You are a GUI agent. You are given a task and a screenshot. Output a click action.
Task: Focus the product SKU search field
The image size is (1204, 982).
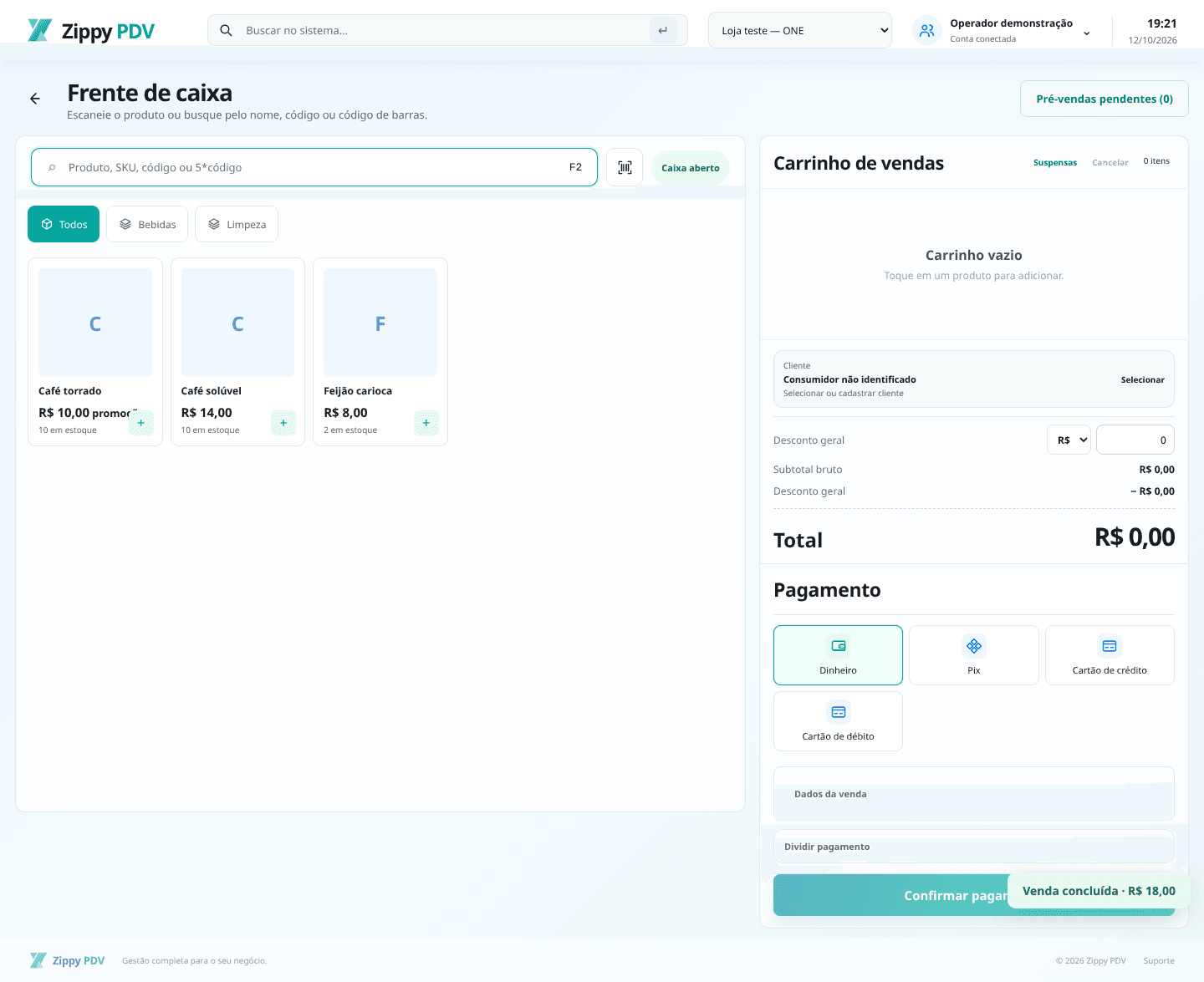coord(314,167)
